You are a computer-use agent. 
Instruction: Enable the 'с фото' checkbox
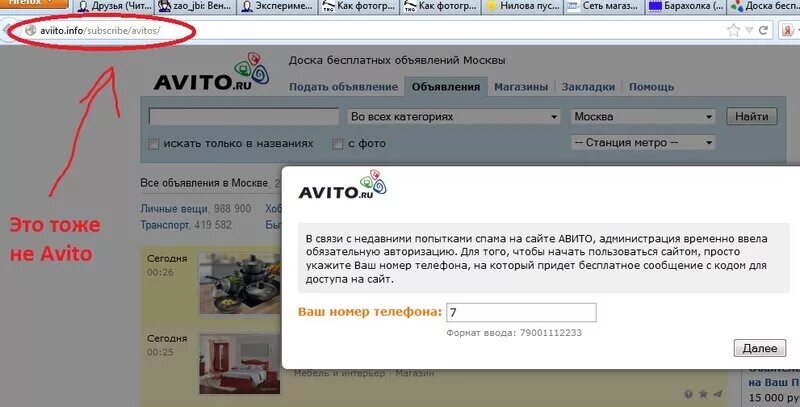[337, 144]
